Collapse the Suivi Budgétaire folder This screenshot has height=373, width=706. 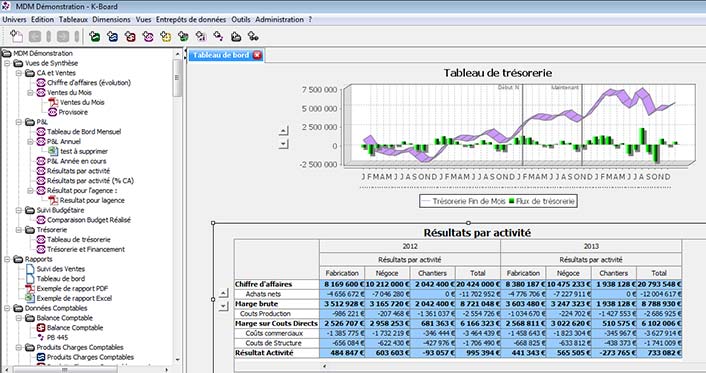[19, 210]
